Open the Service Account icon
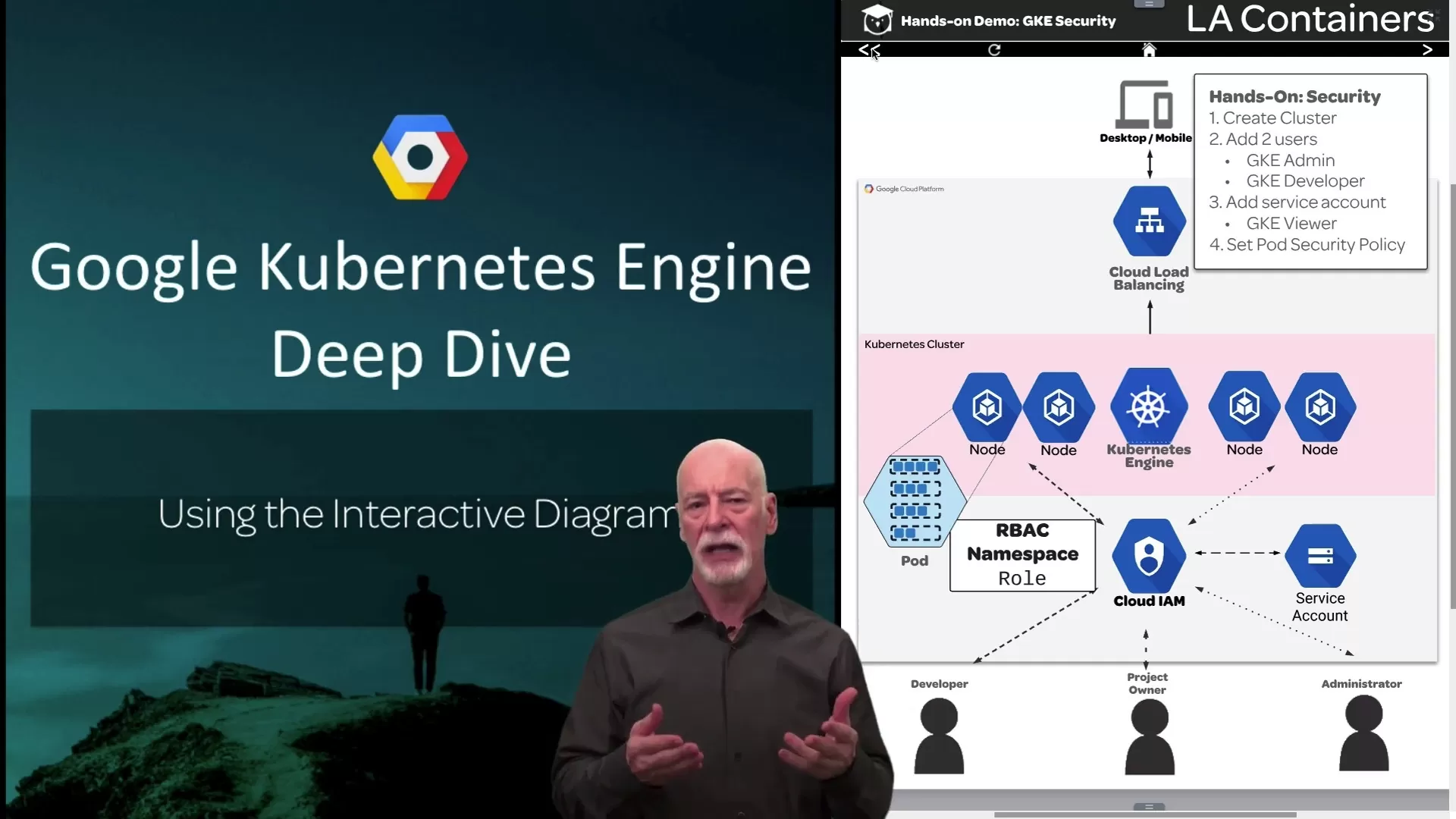 1319,556
